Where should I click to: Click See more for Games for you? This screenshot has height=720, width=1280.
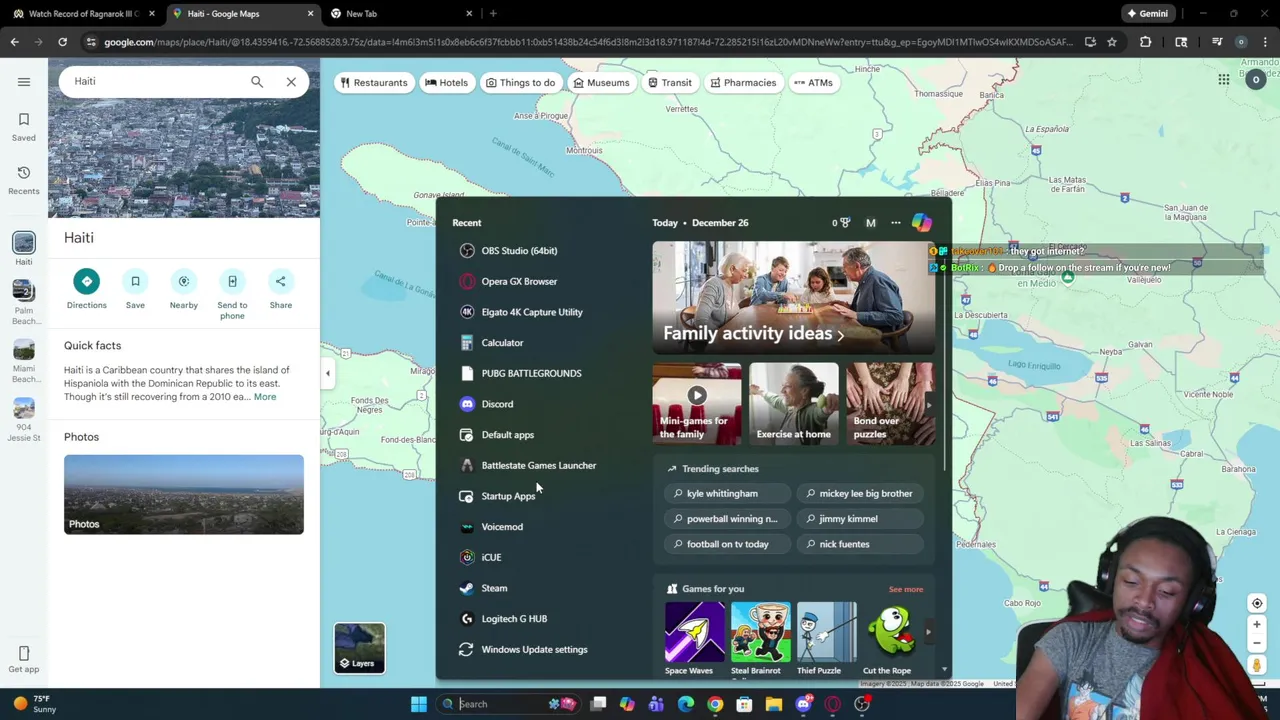pyautogui.click(x=906, y=590)
